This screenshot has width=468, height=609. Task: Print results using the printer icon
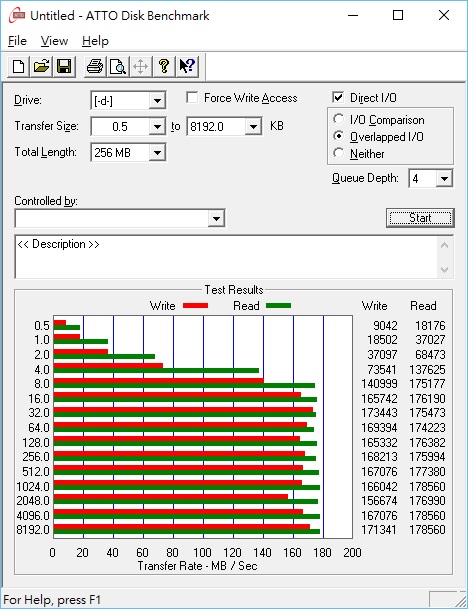click(x=95, y=66)
